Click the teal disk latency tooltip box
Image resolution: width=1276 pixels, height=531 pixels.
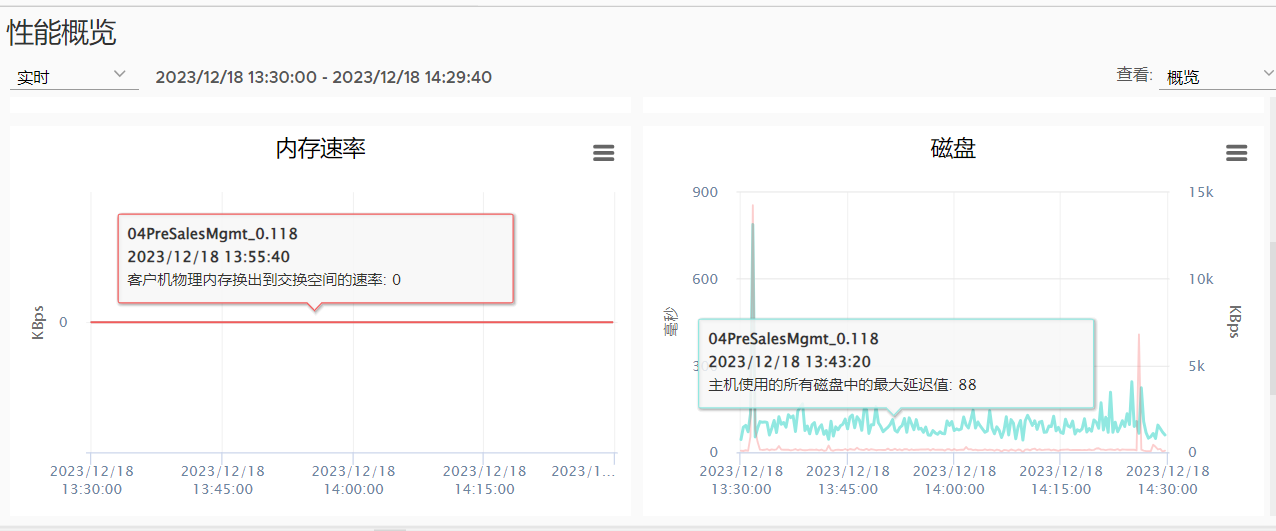[896, 364]
